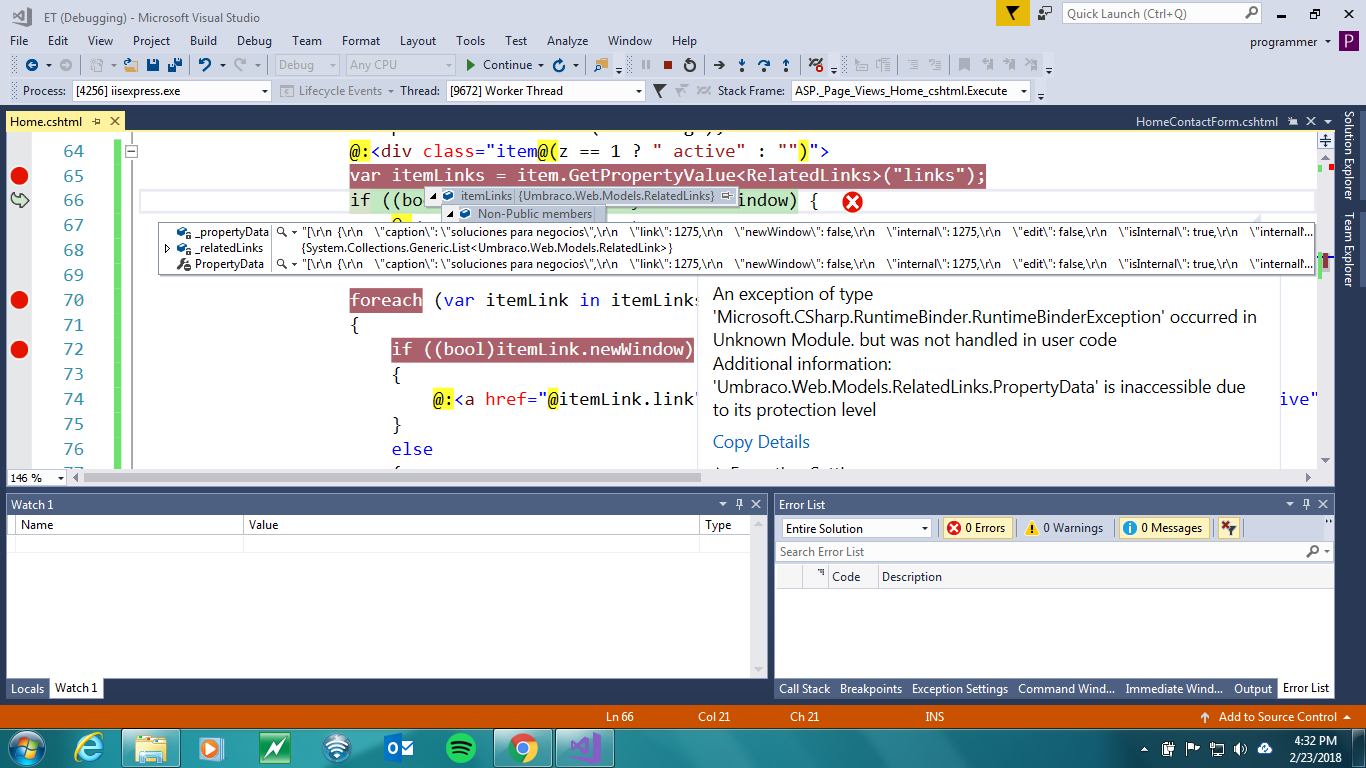
Task: Open the Windows Start menu
Action: point(26,747)
